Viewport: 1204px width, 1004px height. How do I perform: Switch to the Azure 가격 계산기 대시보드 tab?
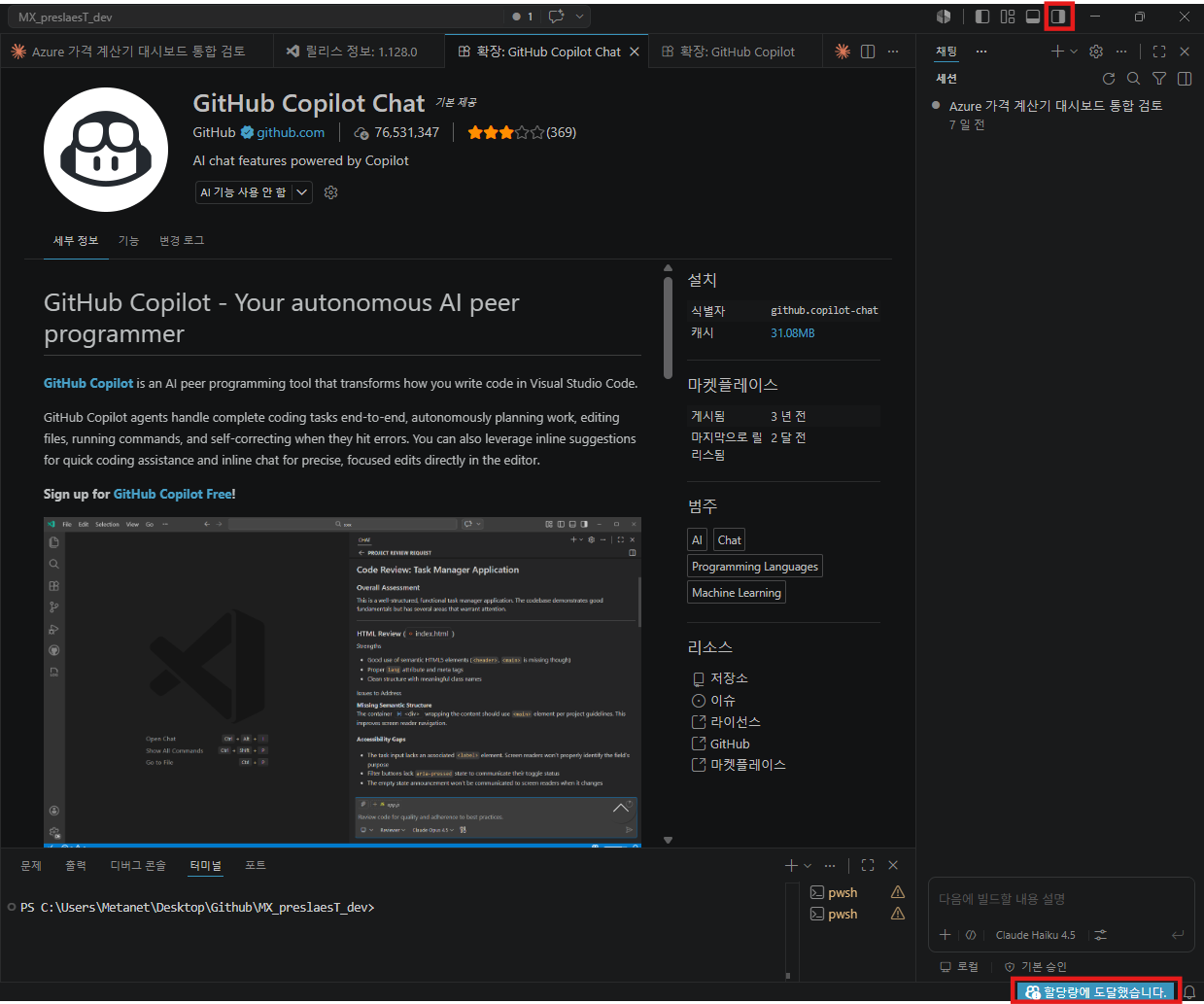click(x=138, y=52)
